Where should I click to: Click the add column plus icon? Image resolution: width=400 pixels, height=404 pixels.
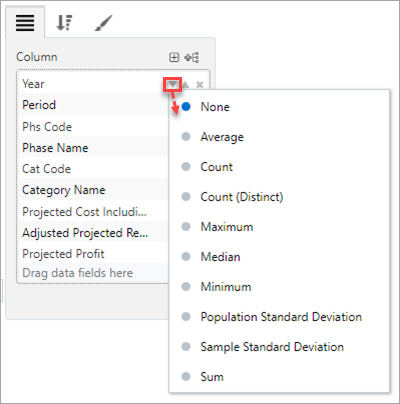click(174, 57)
